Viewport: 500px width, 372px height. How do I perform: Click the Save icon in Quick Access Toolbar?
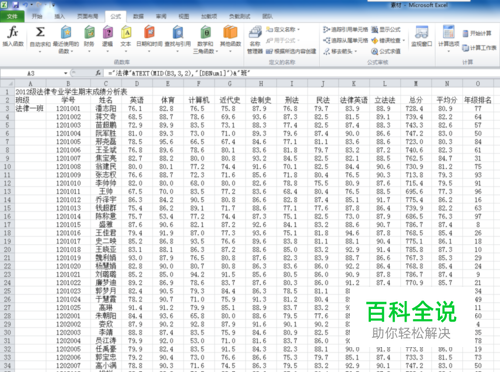click(x=15, y=5)
